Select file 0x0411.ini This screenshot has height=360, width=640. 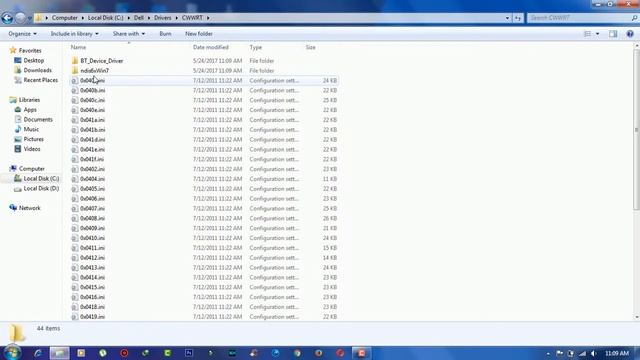tap(92, 248)
